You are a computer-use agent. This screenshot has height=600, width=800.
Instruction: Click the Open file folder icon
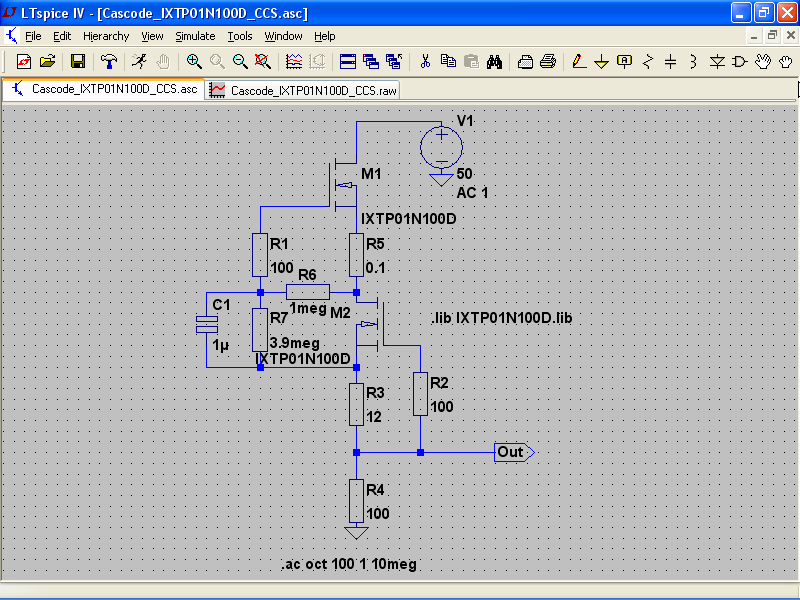[x=47, y=62]
